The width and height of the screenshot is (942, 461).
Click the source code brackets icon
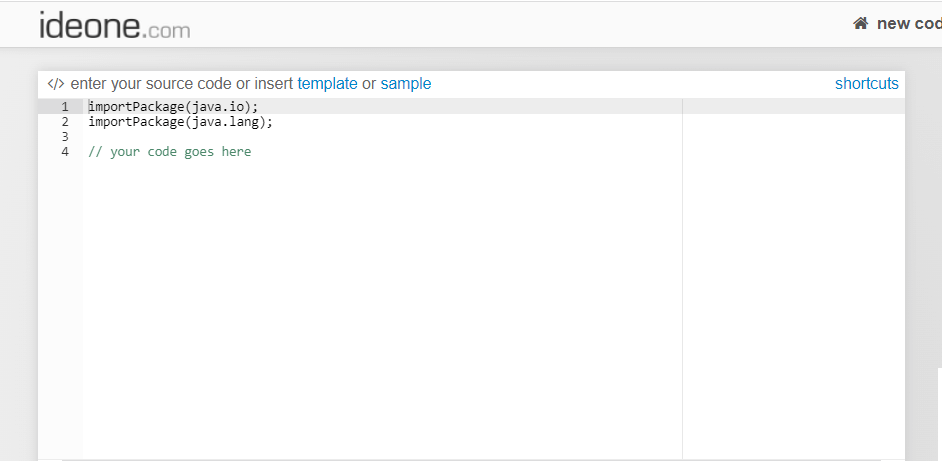(56, 84)
